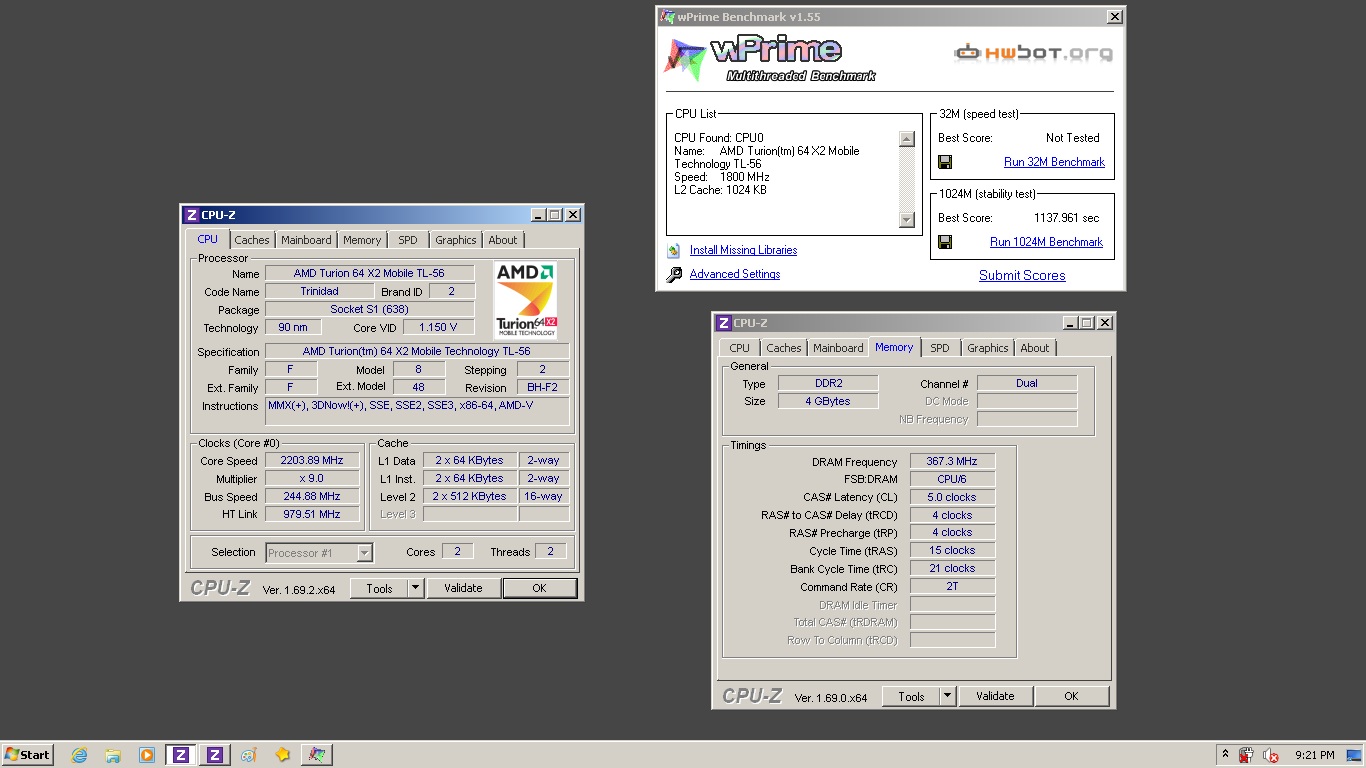
Task: Click the icon beside Install Missing Libraries
Action: (674, 250)
